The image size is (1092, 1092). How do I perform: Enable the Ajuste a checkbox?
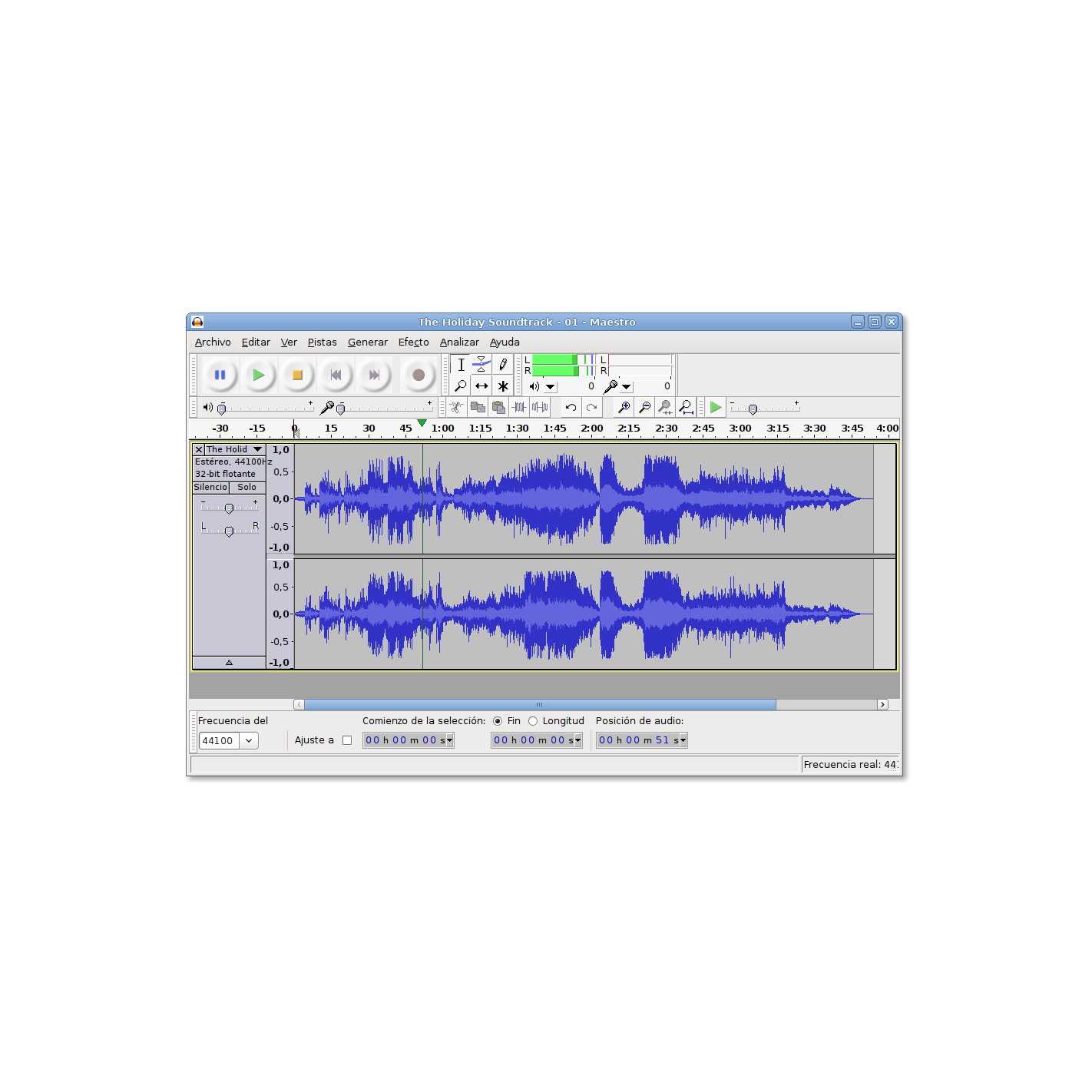click(347, 740)
